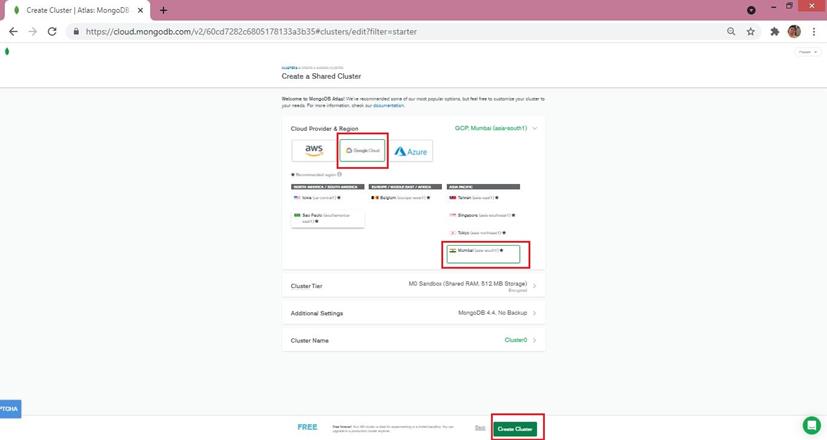The width and height of the screenshot is (827, 440).
Task: Open the top-right account dropdown
Action: click(x=808, y=52)
